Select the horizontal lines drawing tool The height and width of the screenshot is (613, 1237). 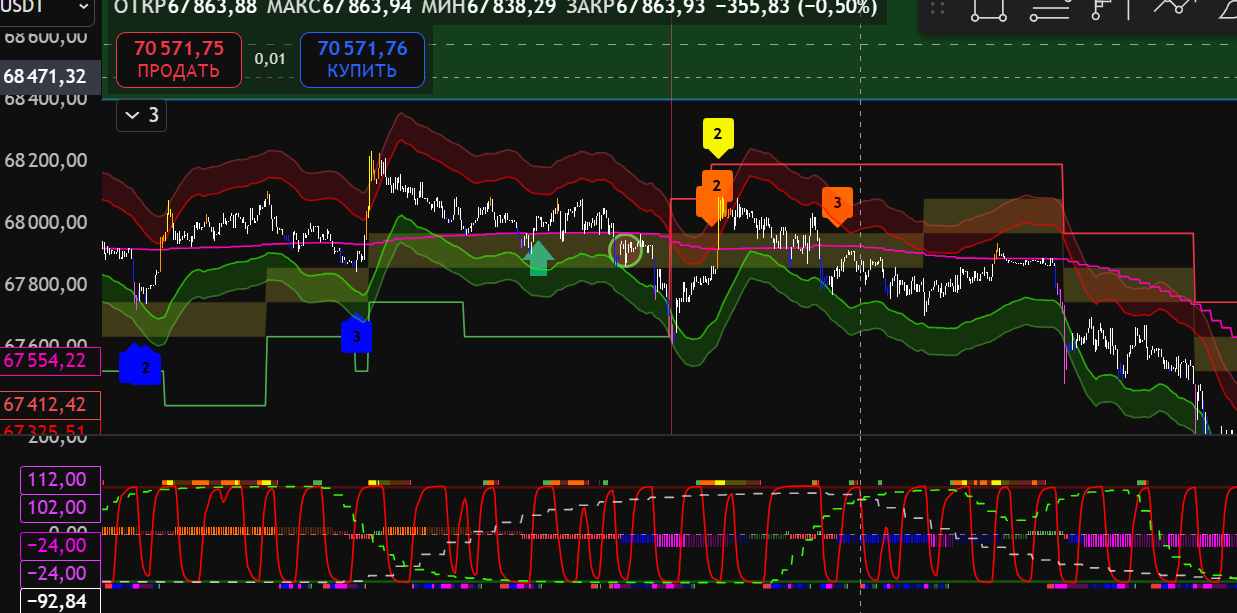point(1049,10)
